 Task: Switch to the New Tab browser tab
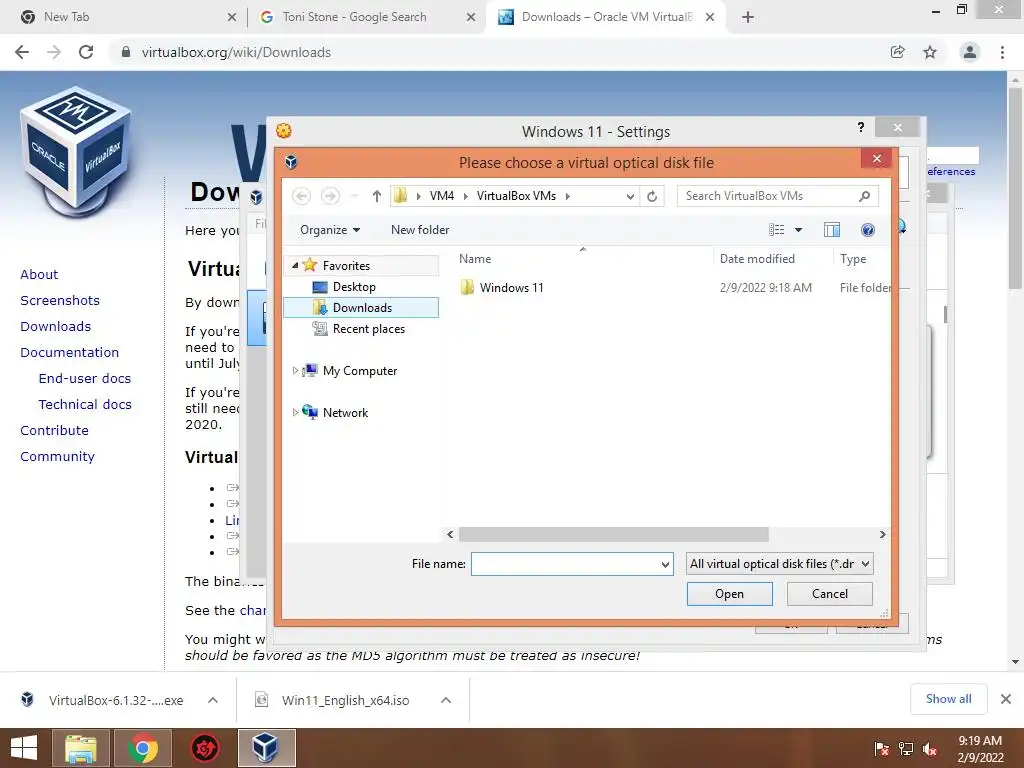tap(124, 17)
